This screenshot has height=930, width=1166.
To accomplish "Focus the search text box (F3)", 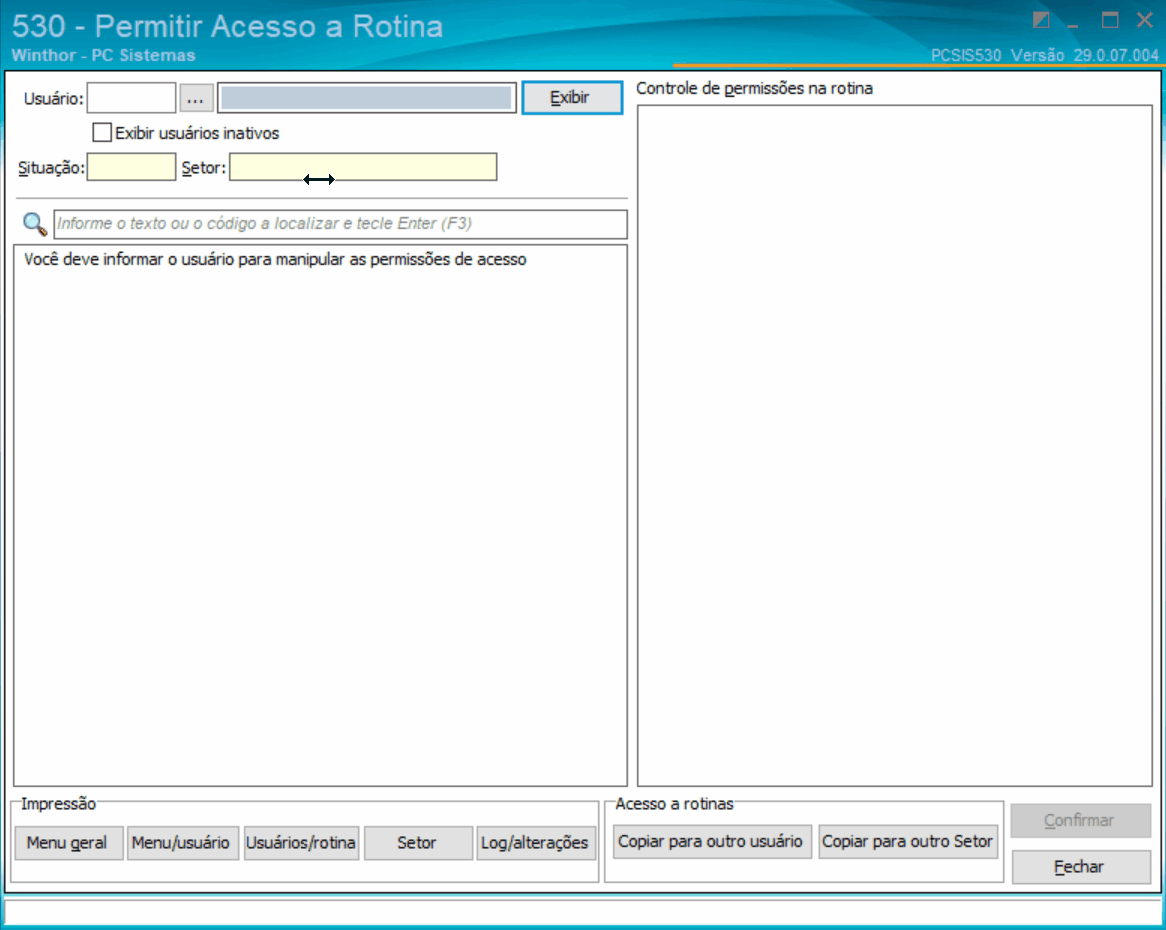I will click(341, 224).
